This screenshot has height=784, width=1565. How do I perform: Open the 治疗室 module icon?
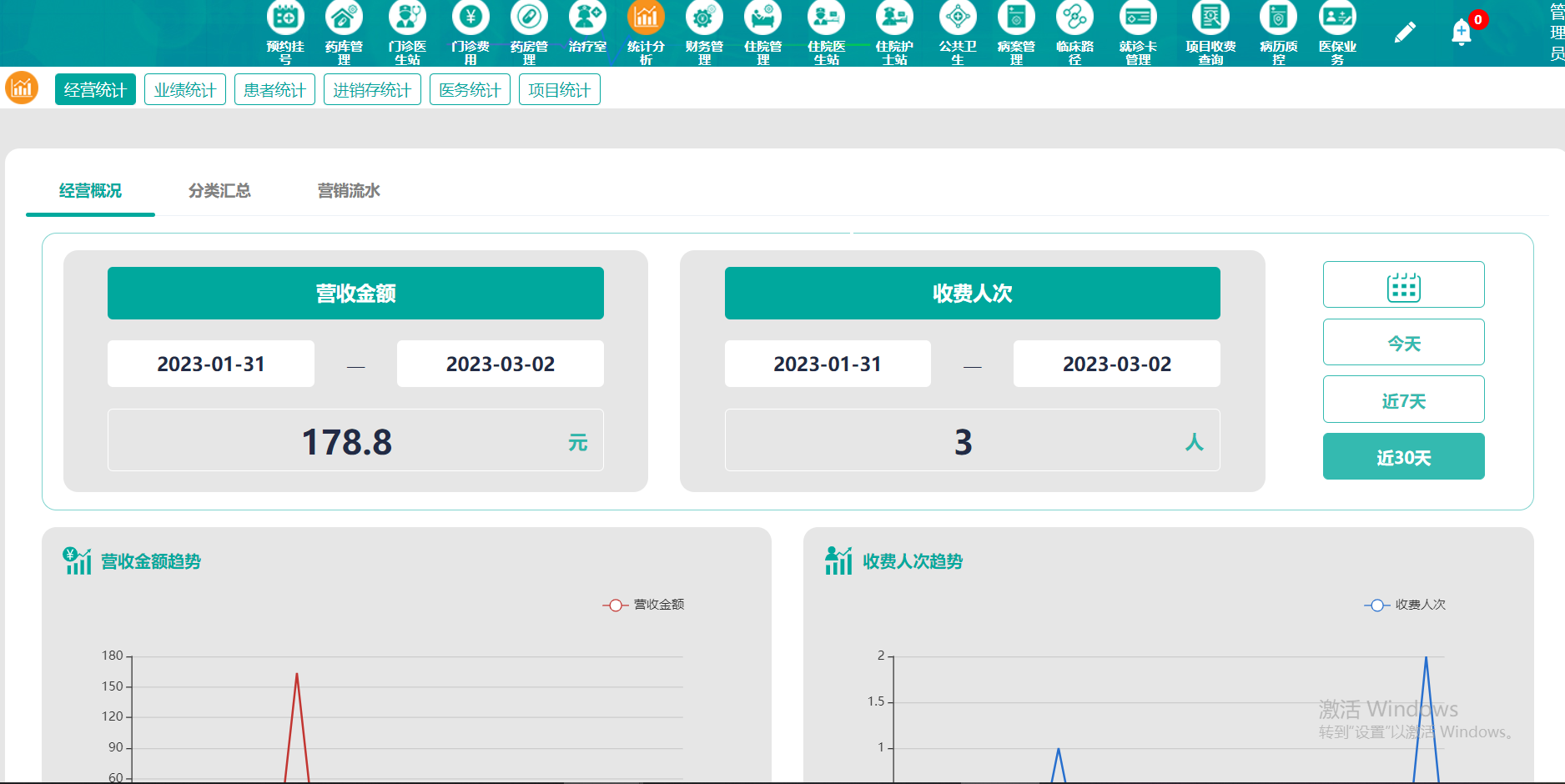pyautogui.click(x=587, y=17)
